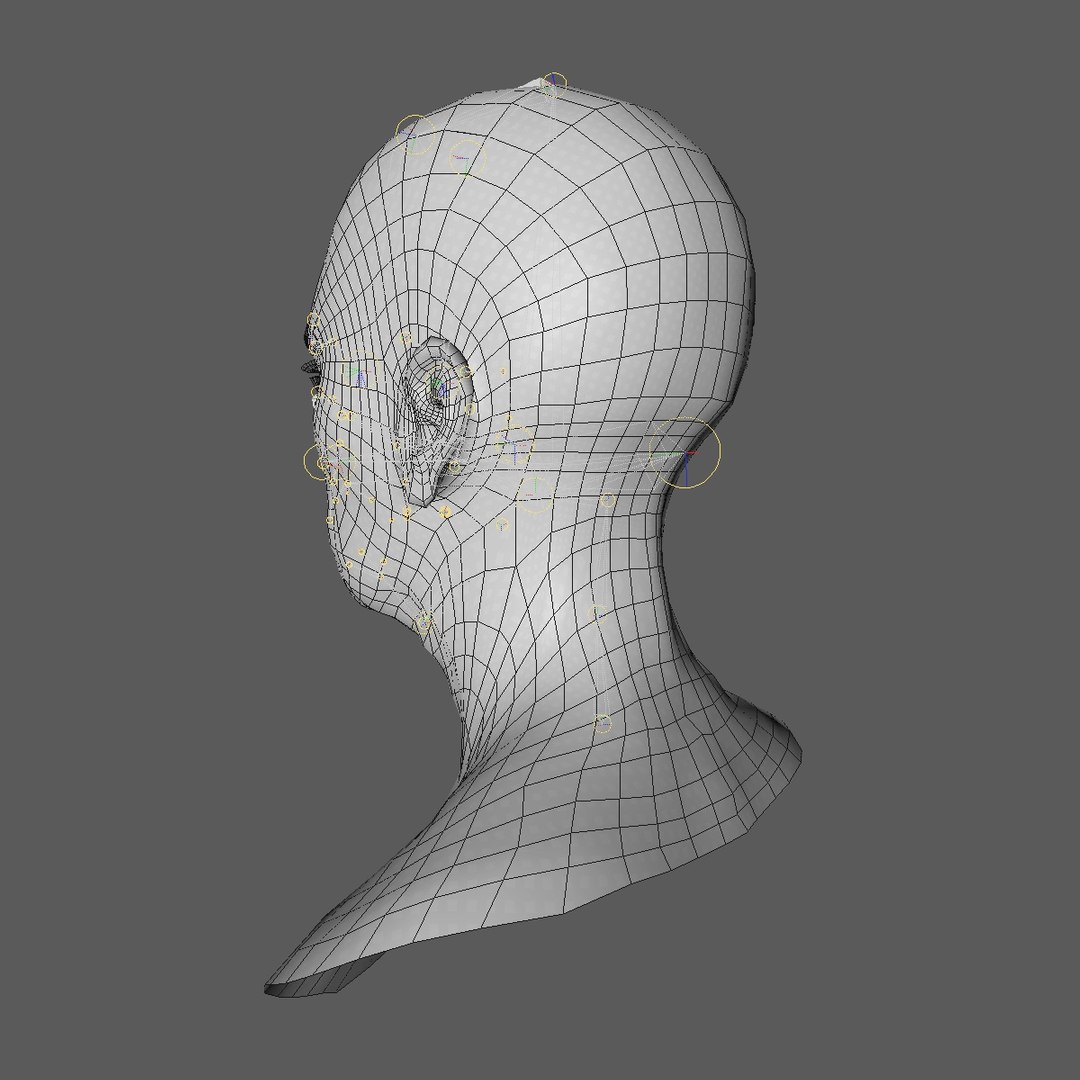This screenshot has width=1080, height=1080.
Task: Select the yellow controller under the chin
Action: 425,622
